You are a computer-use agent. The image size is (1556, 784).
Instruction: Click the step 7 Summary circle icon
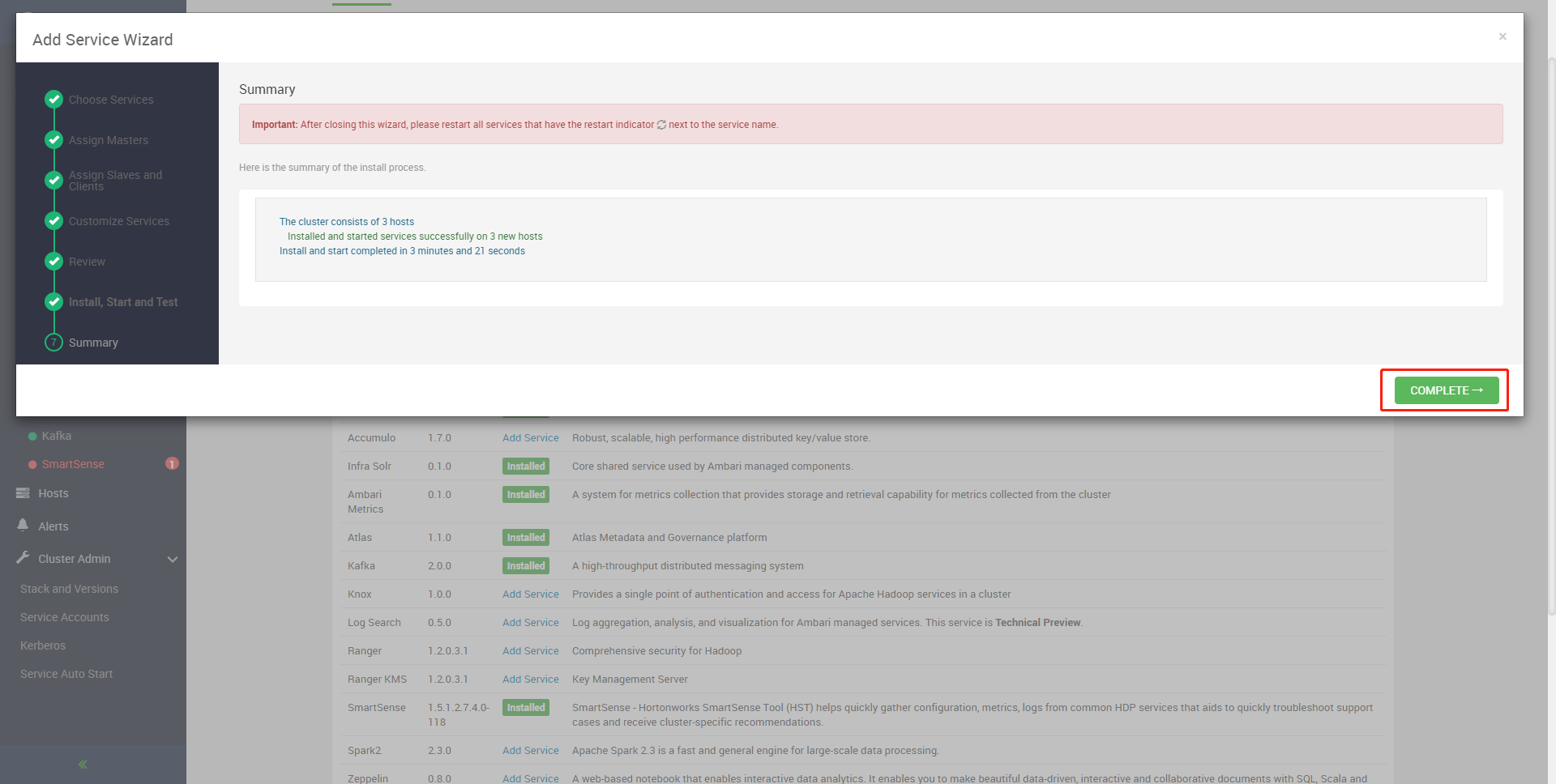point(53,342)
